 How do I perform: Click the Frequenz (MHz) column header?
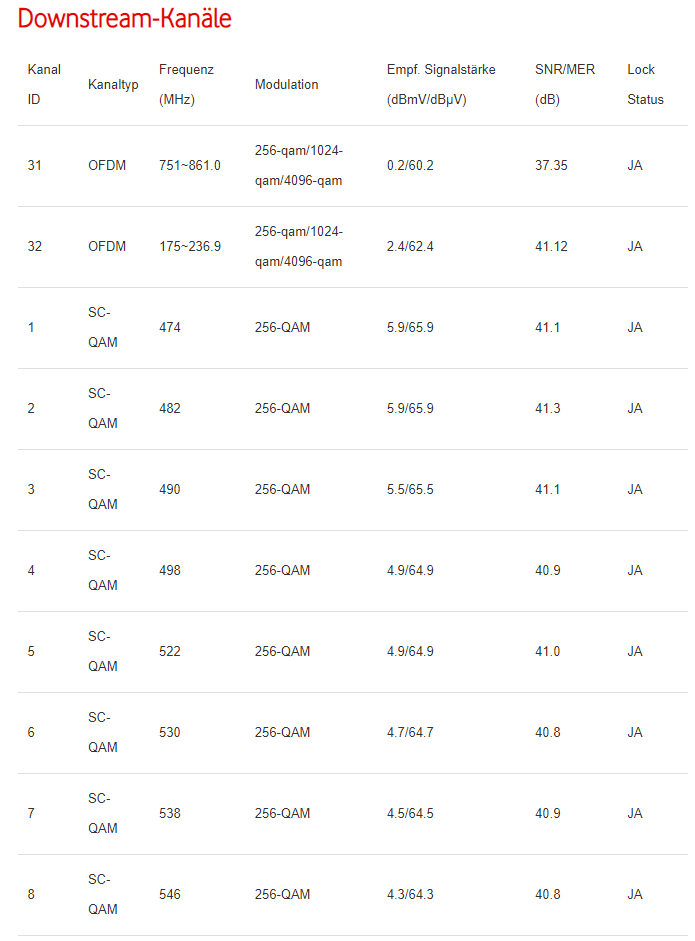(x=186, y=85)
